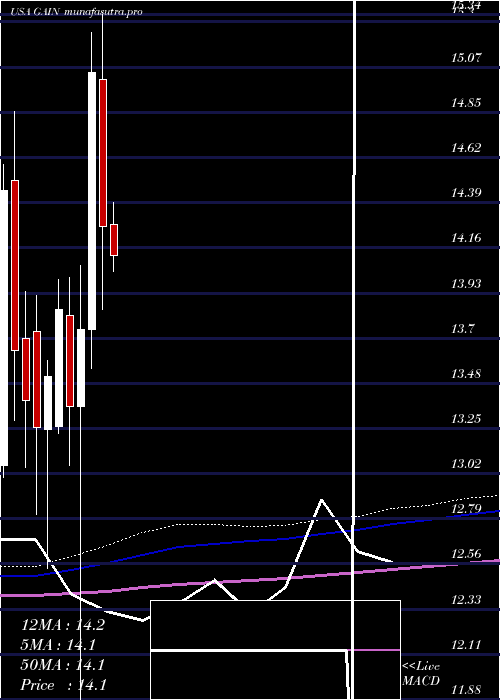
Task: Click the 11.88 price axis label
Action: 467,689
